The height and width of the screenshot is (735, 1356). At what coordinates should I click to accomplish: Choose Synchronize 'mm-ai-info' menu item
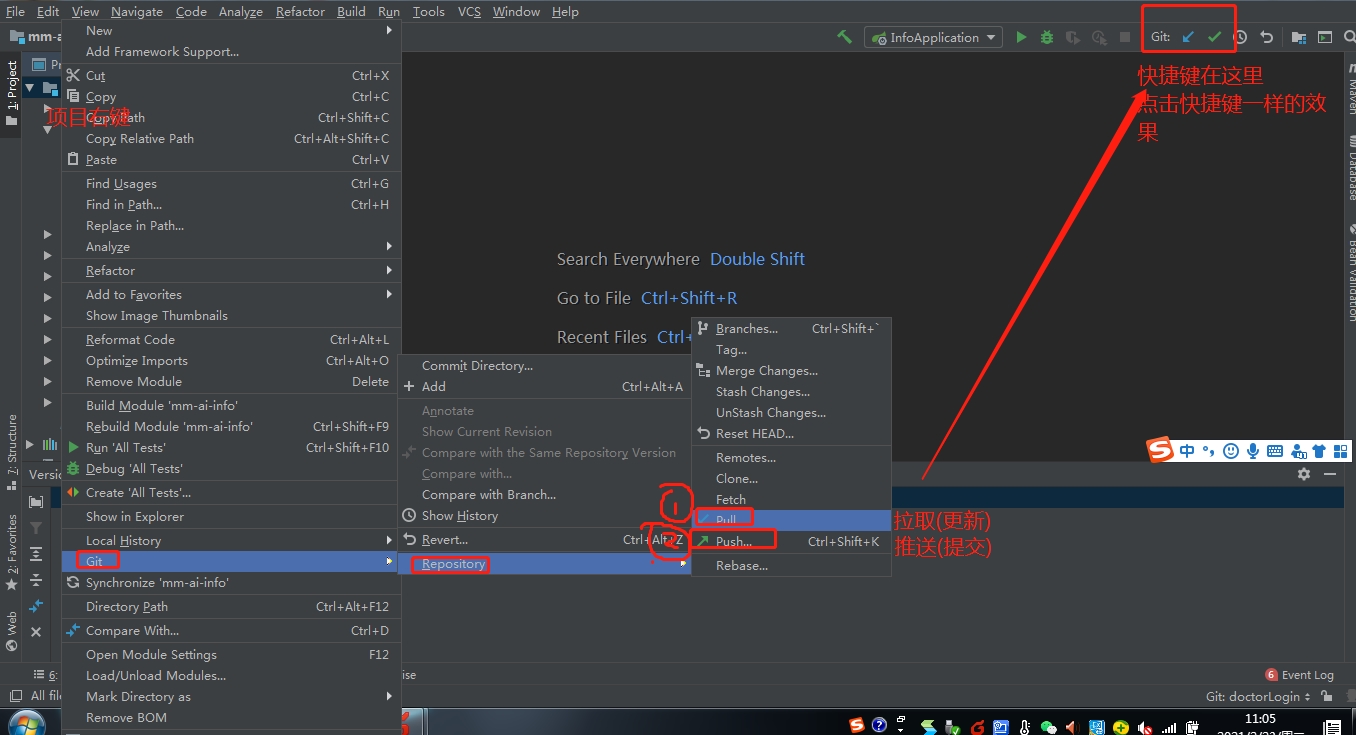[x=231, y=583]
